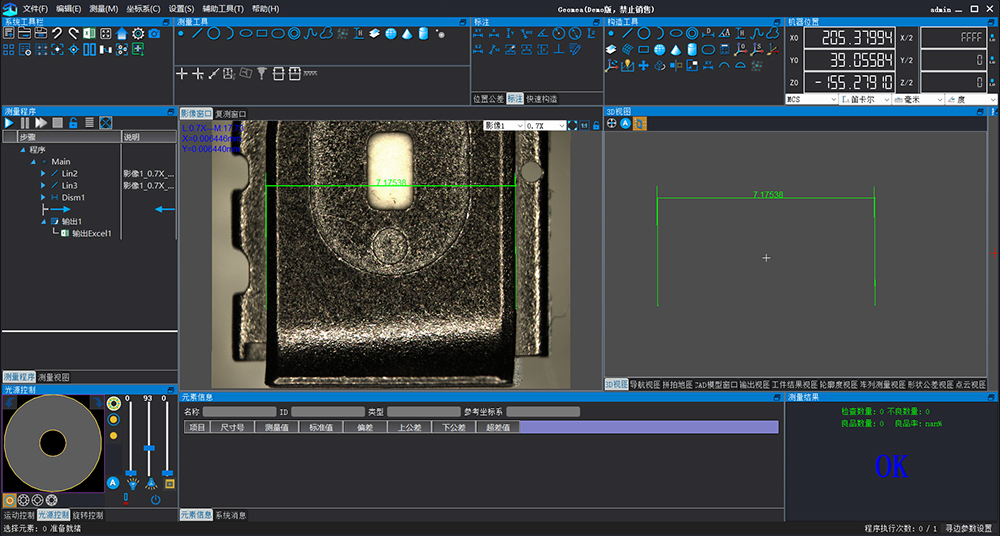
Task: Switch to the 系统消息 tab
Action: coord(231,515)
